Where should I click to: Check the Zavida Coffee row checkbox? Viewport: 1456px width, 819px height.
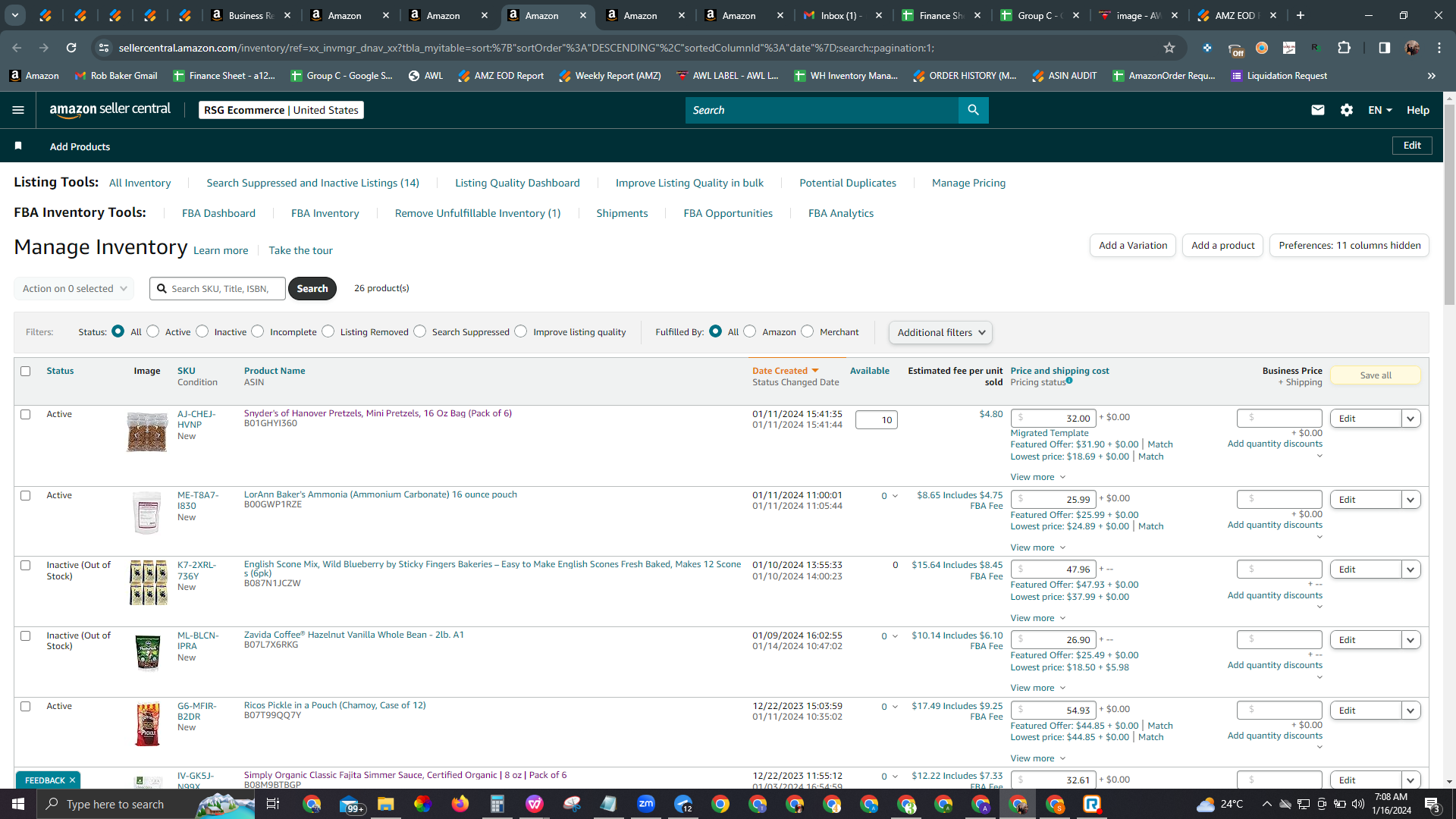point(26,635)
